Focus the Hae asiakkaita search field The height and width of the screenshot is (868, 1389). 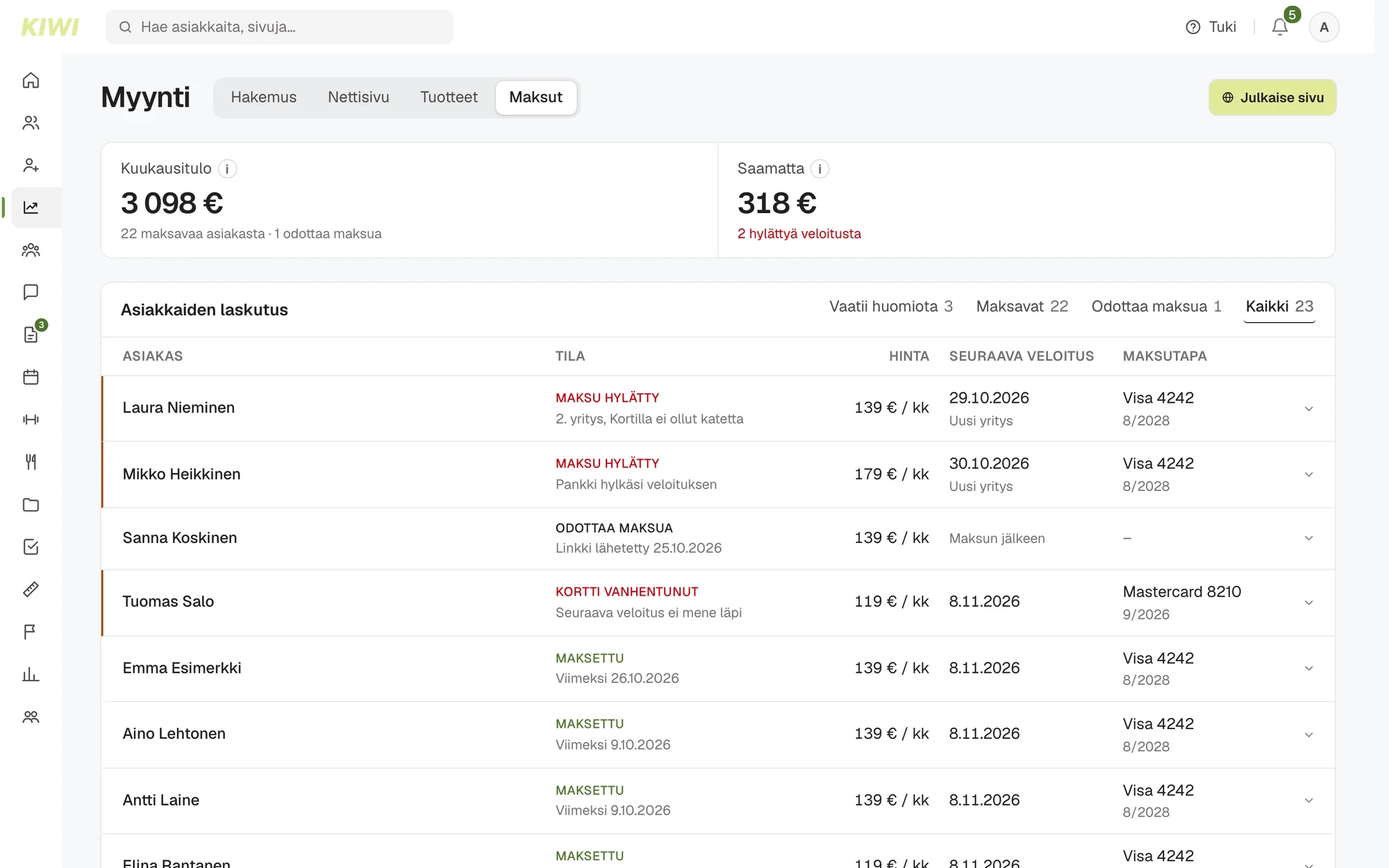point(279,27)
